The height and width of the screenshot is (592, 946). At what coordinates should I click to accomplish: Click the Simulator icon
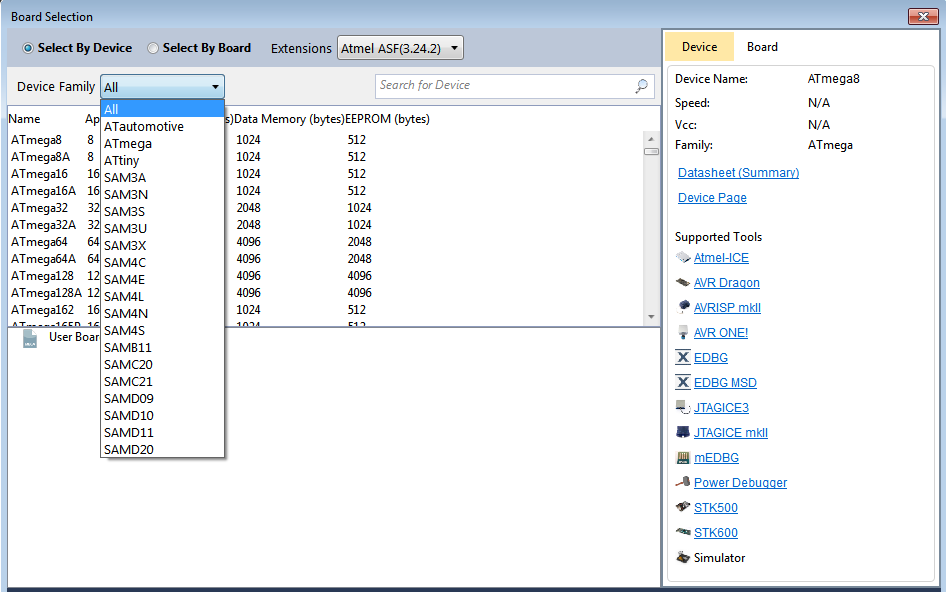[x=683, y=557]
